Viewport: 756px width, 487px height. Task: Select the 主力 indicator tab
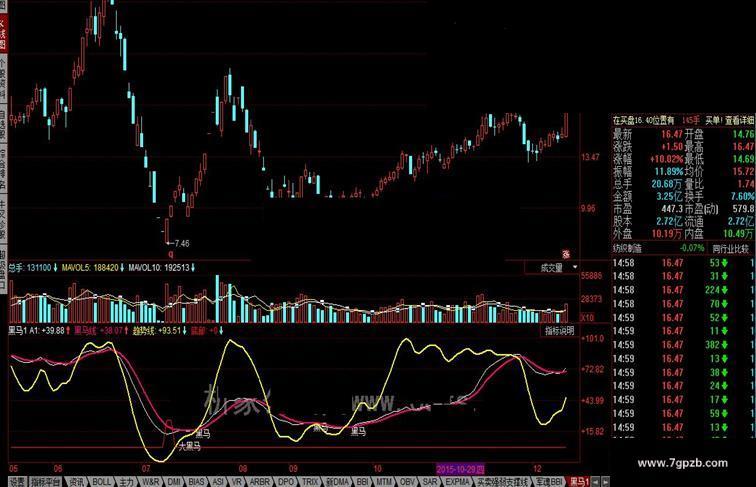(126, 481)
